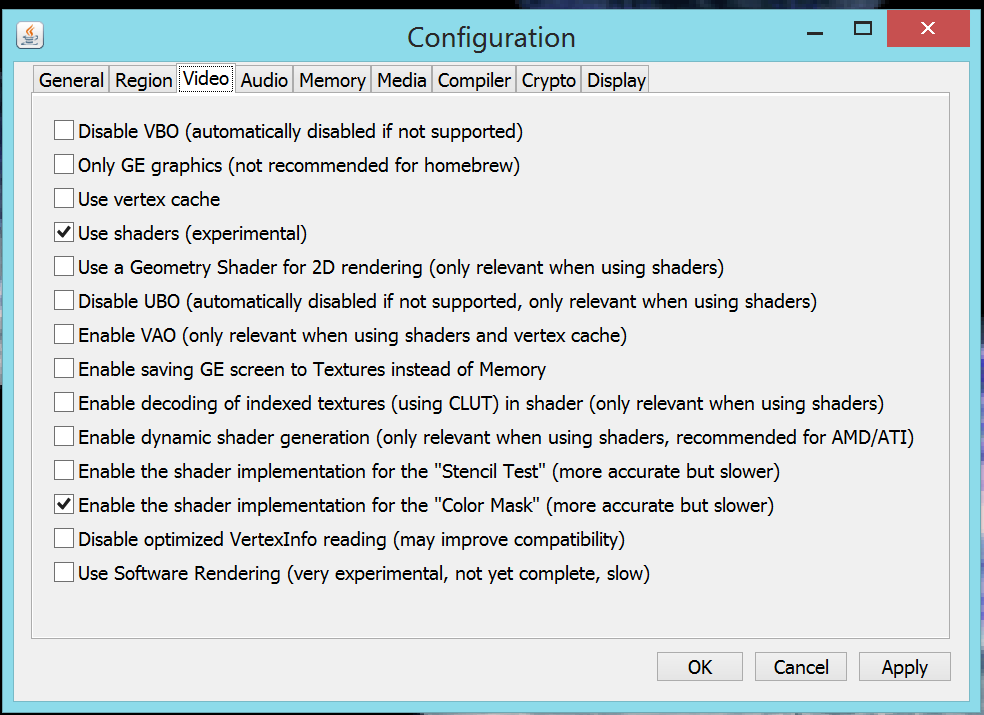This screenshot has height=715, width=984.
Task: Click the Apply button
Action: click(x=904, y=667)
